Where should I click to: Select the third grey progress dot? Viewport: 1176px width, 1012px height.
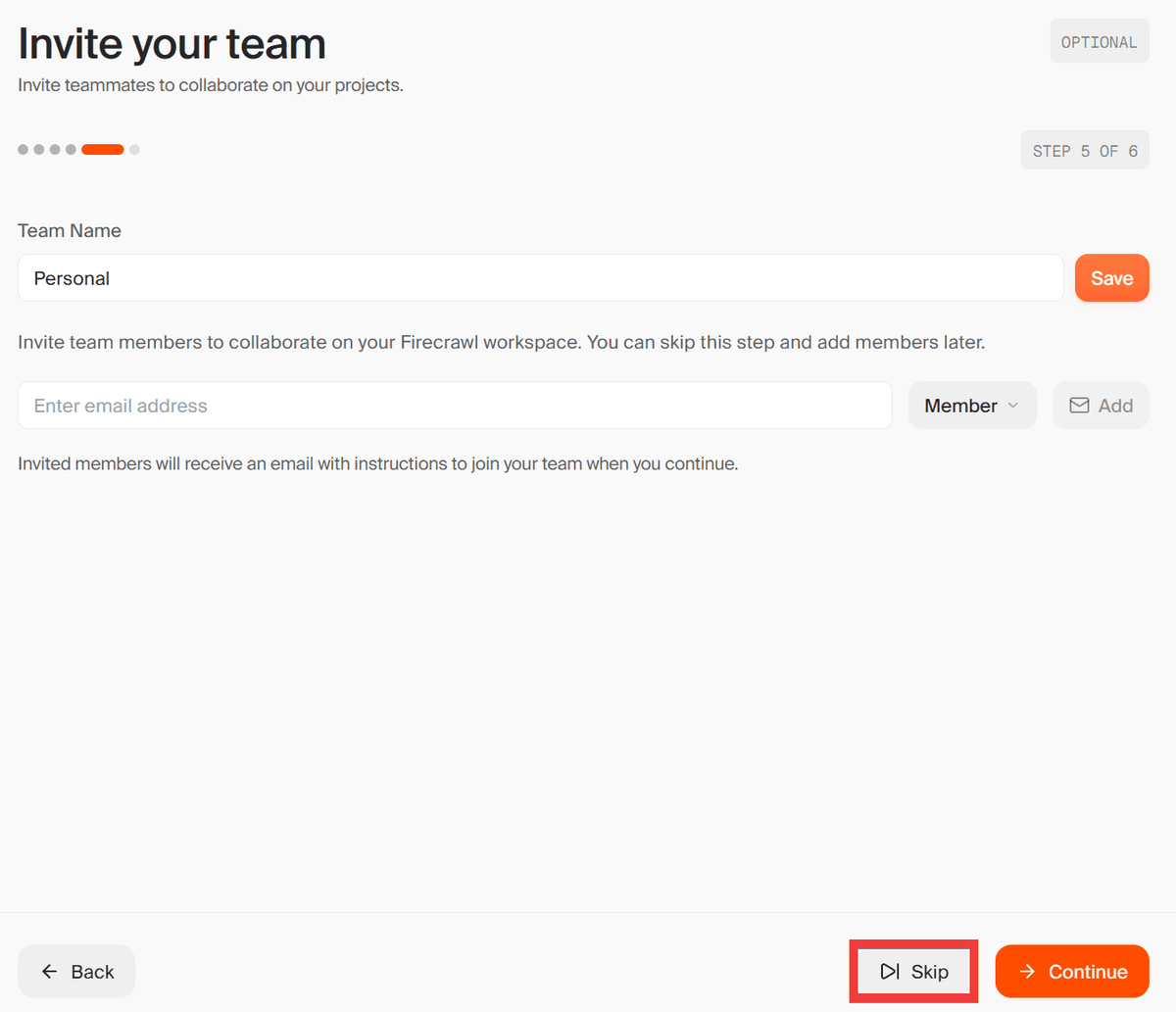pyautogui.click(x=55, y=150)
